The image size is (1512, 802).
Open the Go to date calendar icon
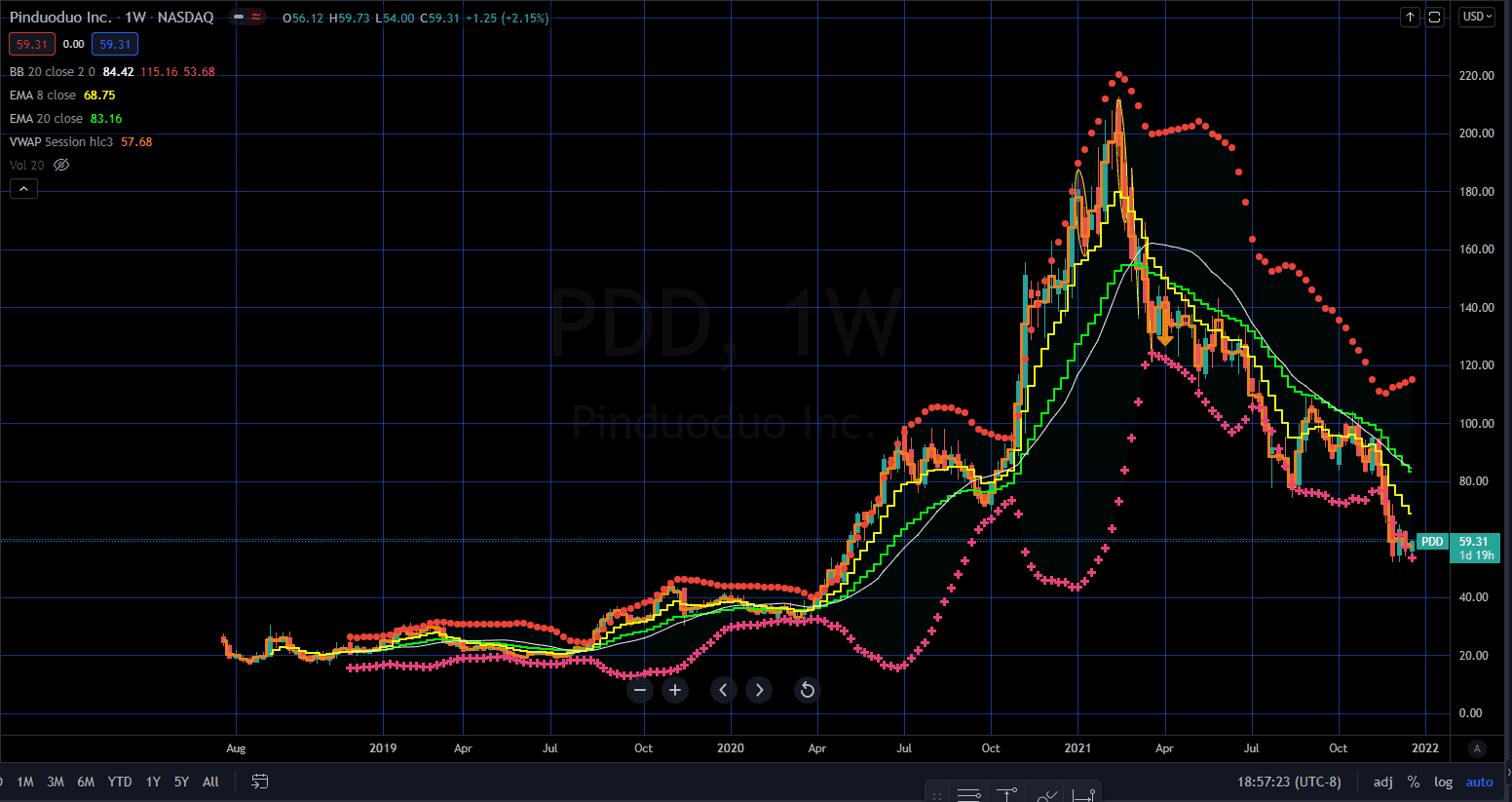click(259, 782)
